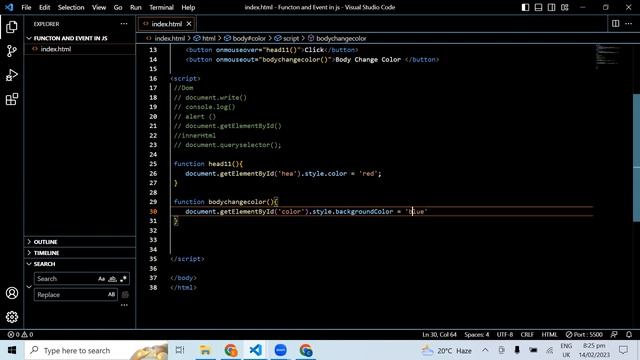Open the Windows Action Center icon
Image resolution: width=640 pixels, height=360 pixels.
coord(623,350)
